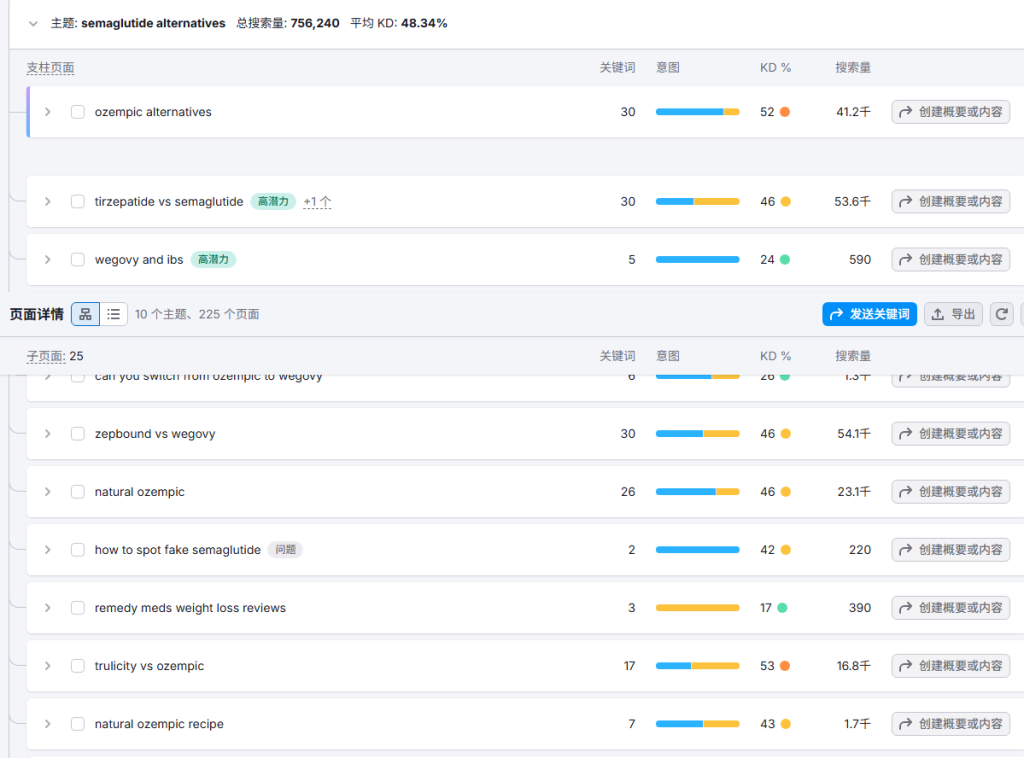Image resolution: width=1024 pixels, height=758 pixels.
Task: Check the natural ozempic recipe checkbox
Action: pyautogui.click(x=78, y=724)
